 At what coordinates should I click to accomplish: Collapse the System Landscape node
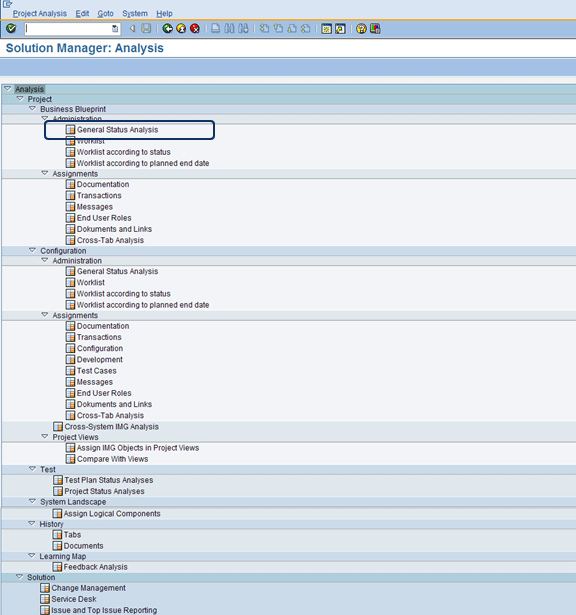33,502
